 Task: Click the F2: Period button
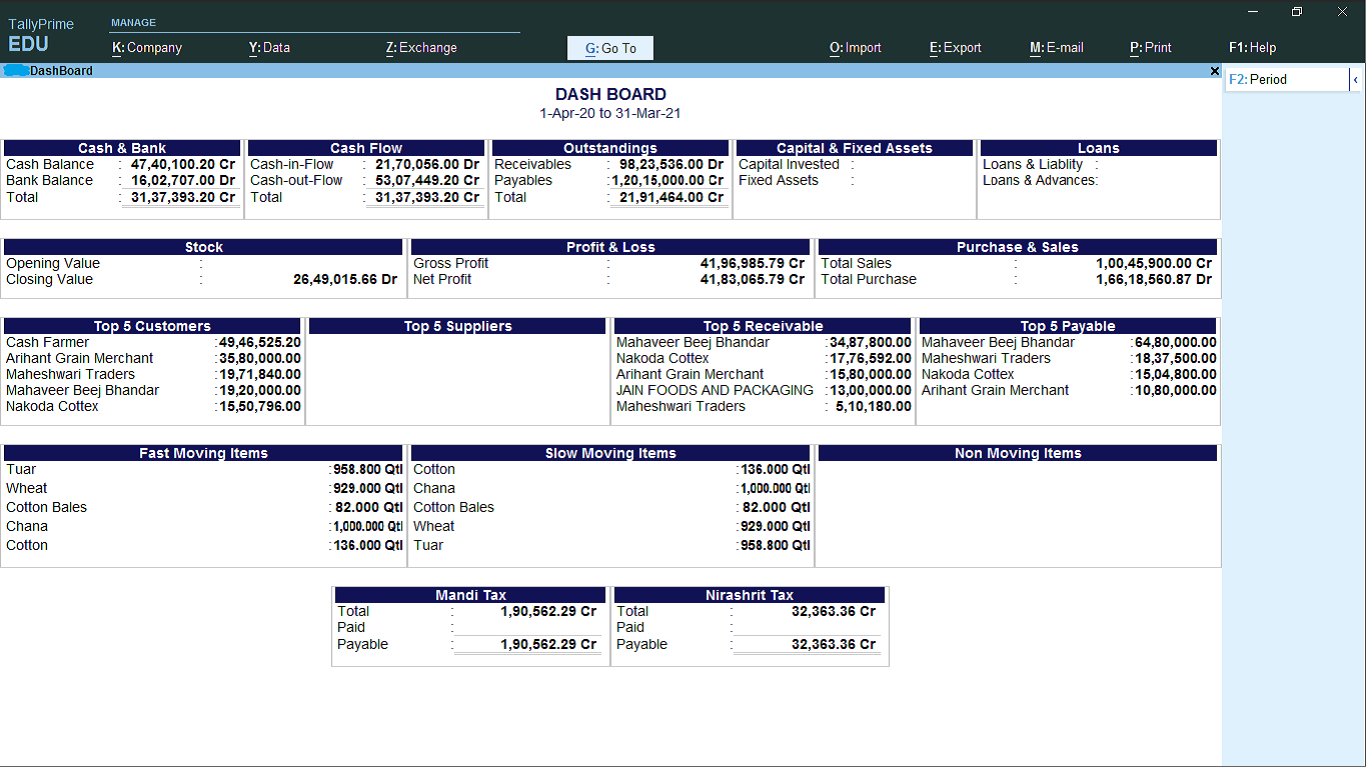point(1285,80)
